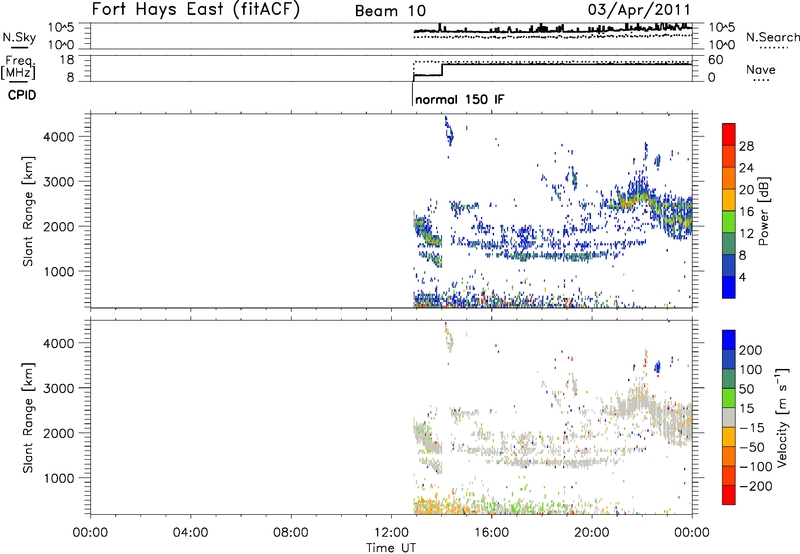Screen dimensions: 800x554
Task: Click the Power colorbar "4" tick label
Action: [x=742, y=277]
